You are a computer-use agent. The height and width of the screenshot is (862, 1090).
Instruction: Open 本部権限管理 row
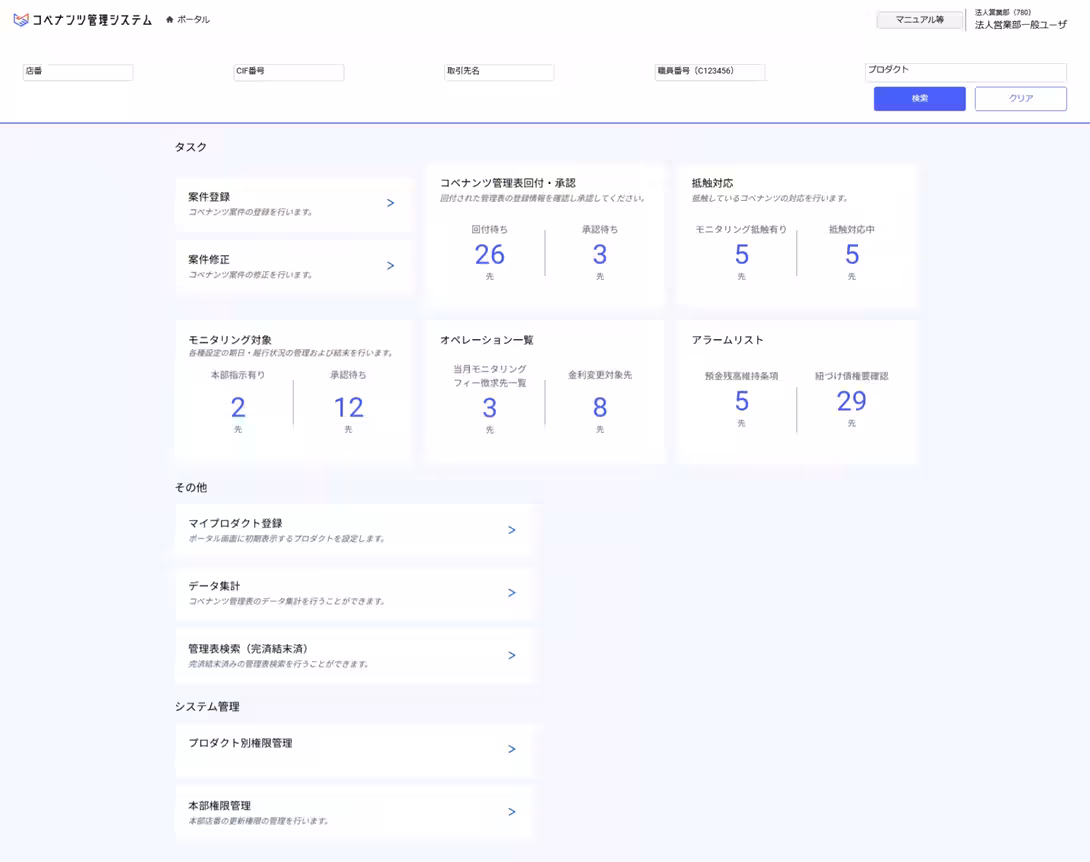coord(354,812)
